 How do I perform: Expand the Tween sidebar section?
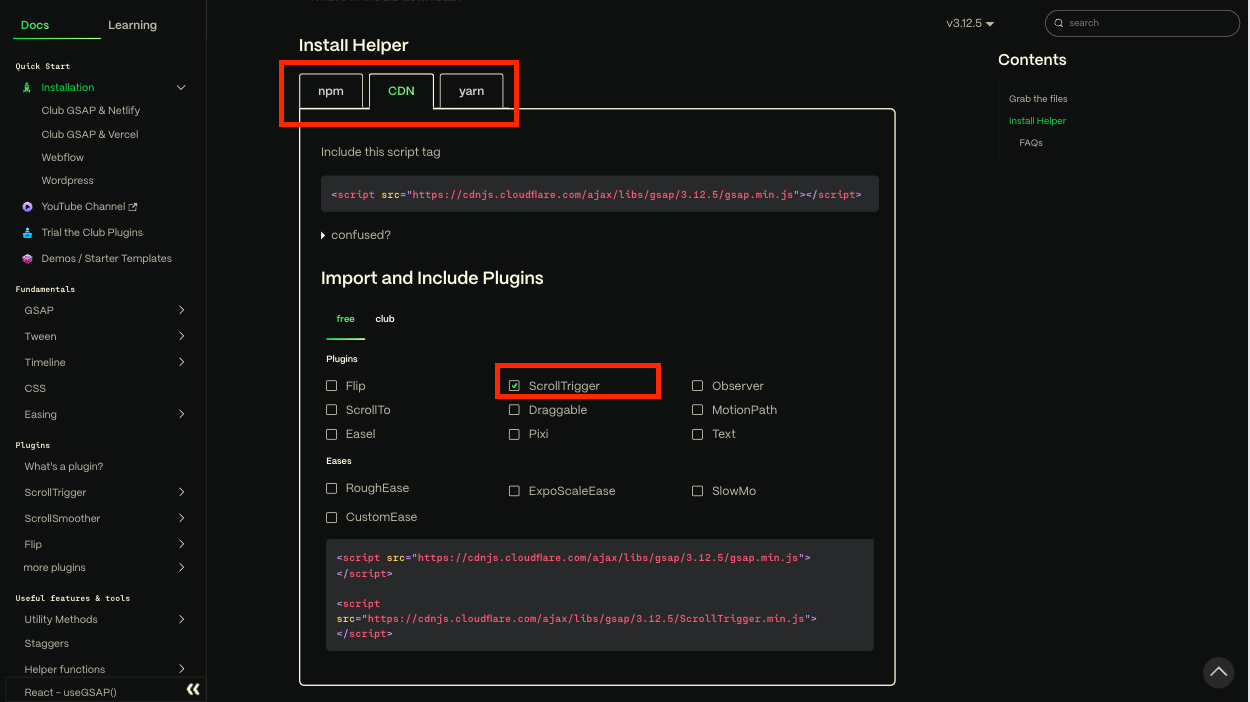point(181,337)
